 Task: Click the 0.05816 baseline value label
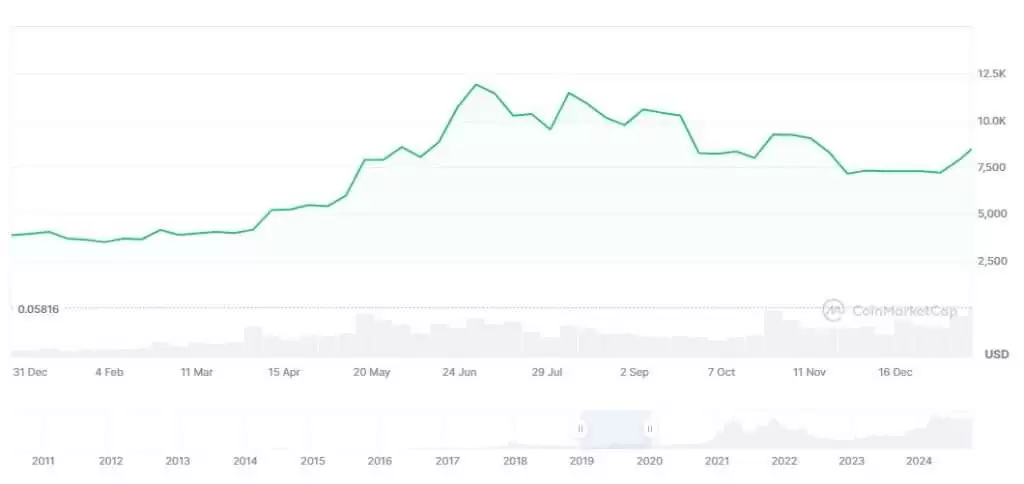tap(38, 309)
